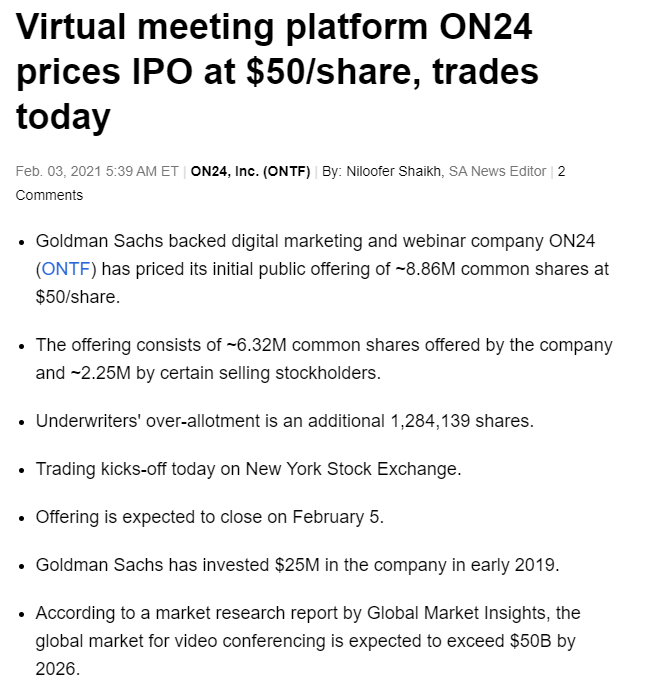
Task: Click the text 'certain selling stockholders'
Action: tap(268, 373)
